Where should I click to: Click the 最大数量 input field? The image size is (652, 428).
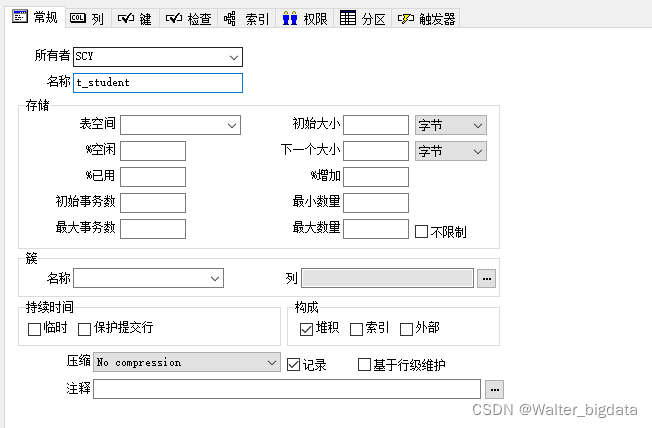pos(376,229)
